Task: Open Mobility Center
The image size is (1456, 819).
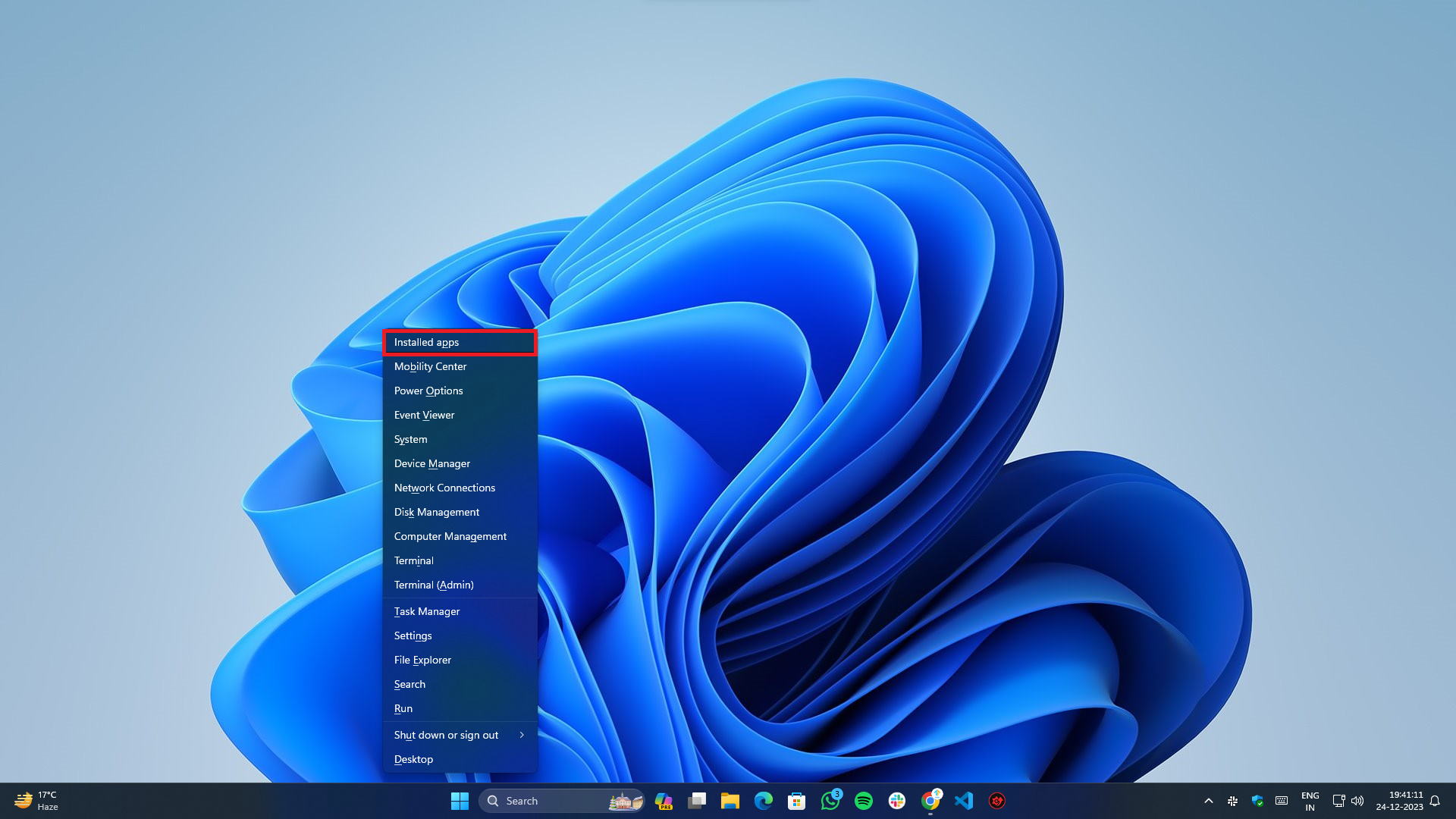Action: click(x=460, y=366)
